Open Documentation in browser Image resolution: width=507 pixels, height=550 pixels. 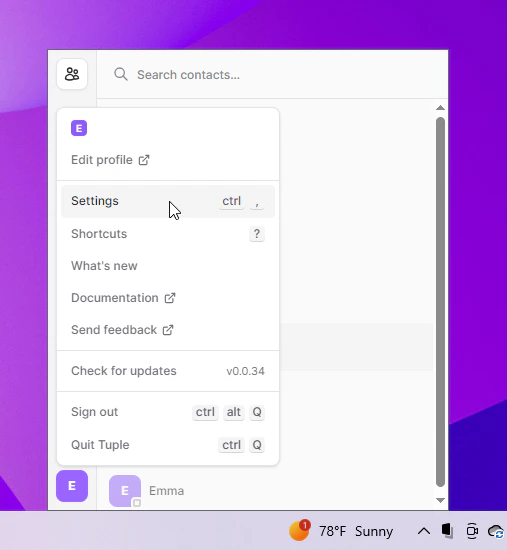pos(168,298)
